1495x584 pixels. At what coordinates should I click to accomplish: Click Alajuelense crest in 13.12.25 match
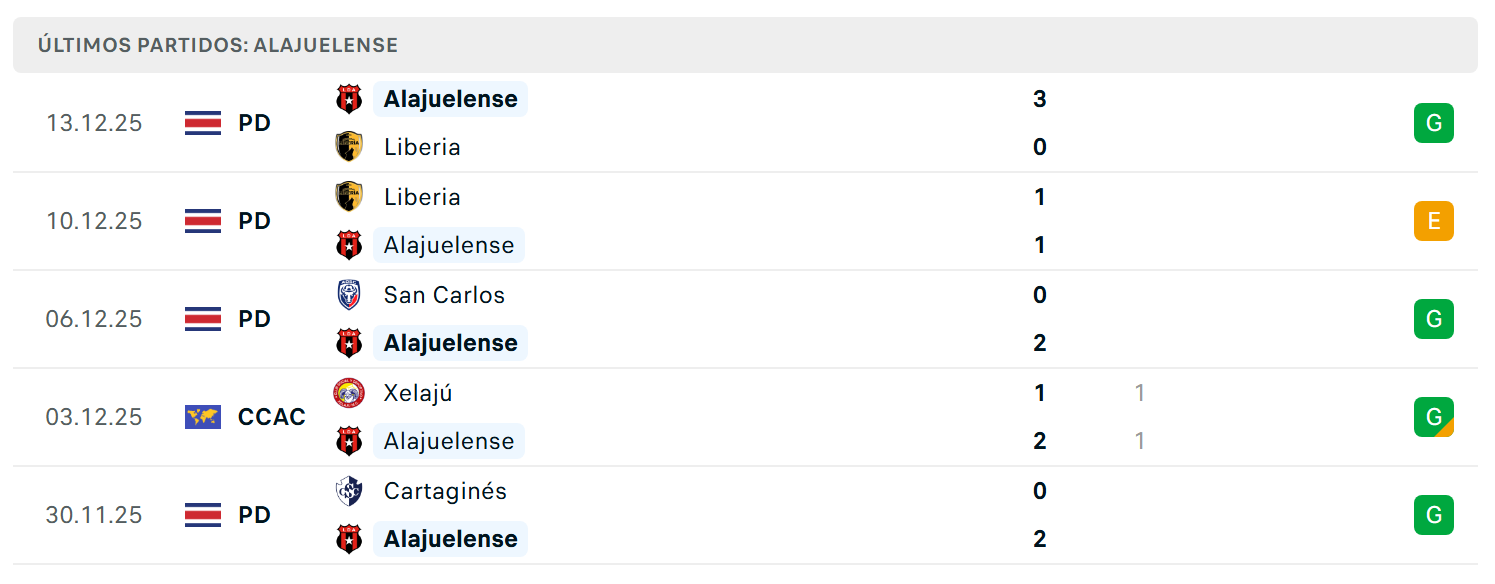(x=348, y=99)
